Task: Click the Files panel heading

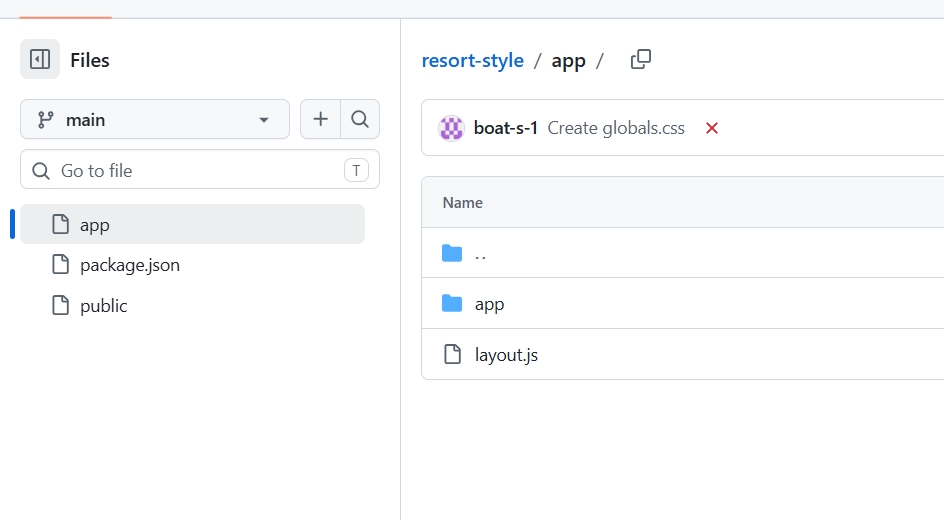Action: pos(90,60)
